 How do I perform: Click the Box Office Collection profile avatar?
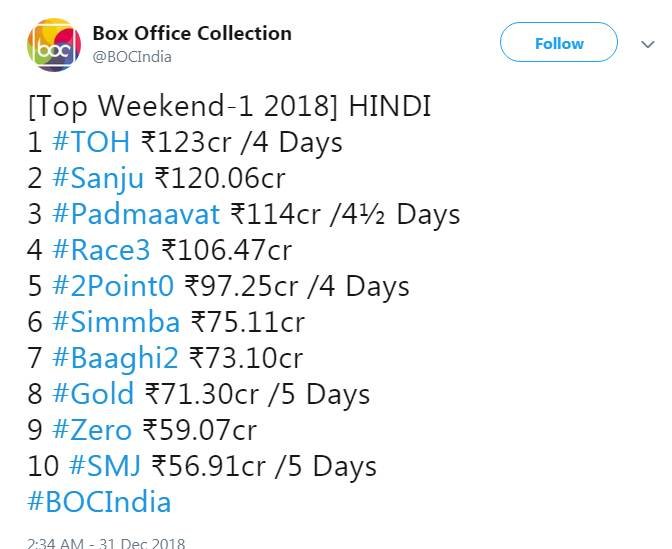[52, 45]
